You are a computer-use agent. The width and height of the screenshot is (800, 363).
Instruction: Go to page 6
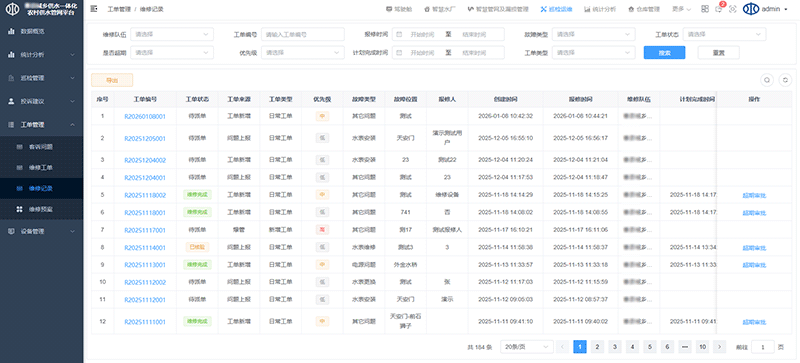pyautogui.click(x=667, y=347)
